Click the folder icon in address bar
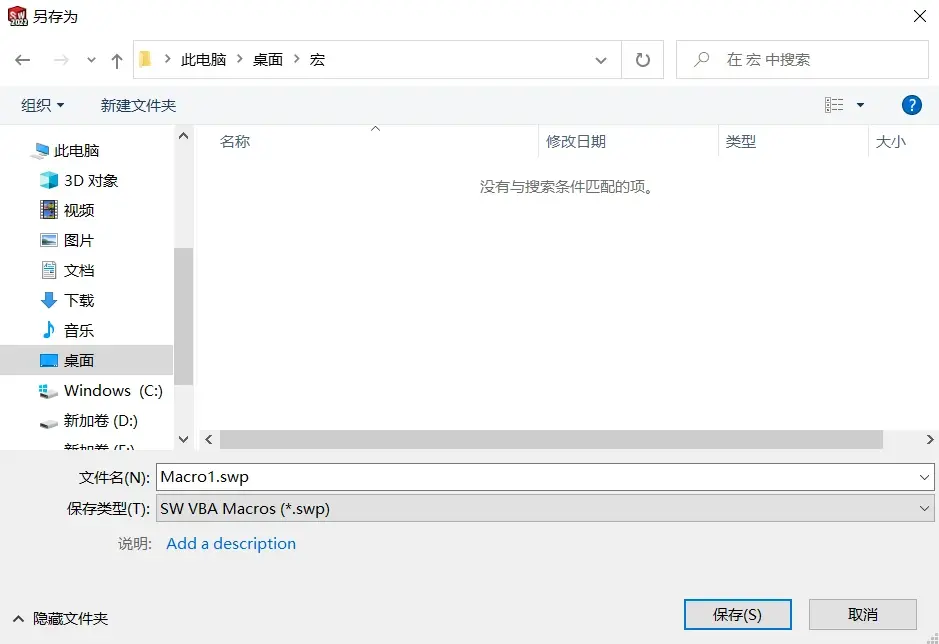The width and height of the screenshot is (939, 644). [145, 59]
